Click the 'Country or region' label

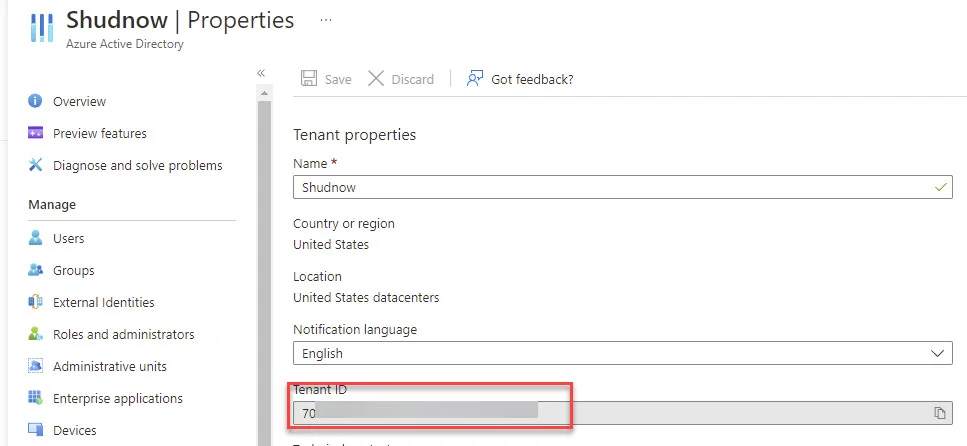[x=344, y=223]
